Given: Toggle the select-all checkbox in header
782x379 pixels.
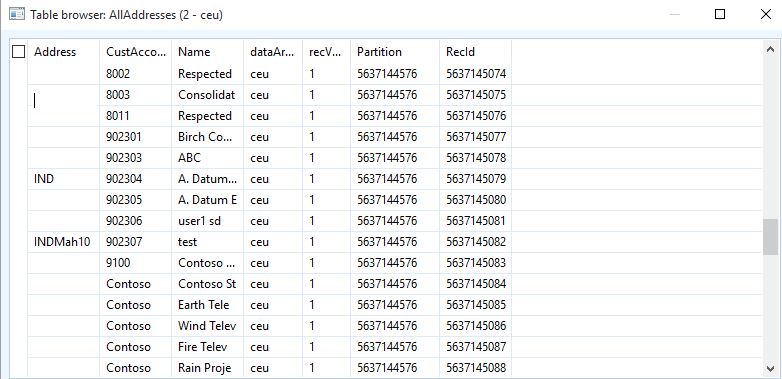Looking at the screenshot, I should (x=18, y=51).
